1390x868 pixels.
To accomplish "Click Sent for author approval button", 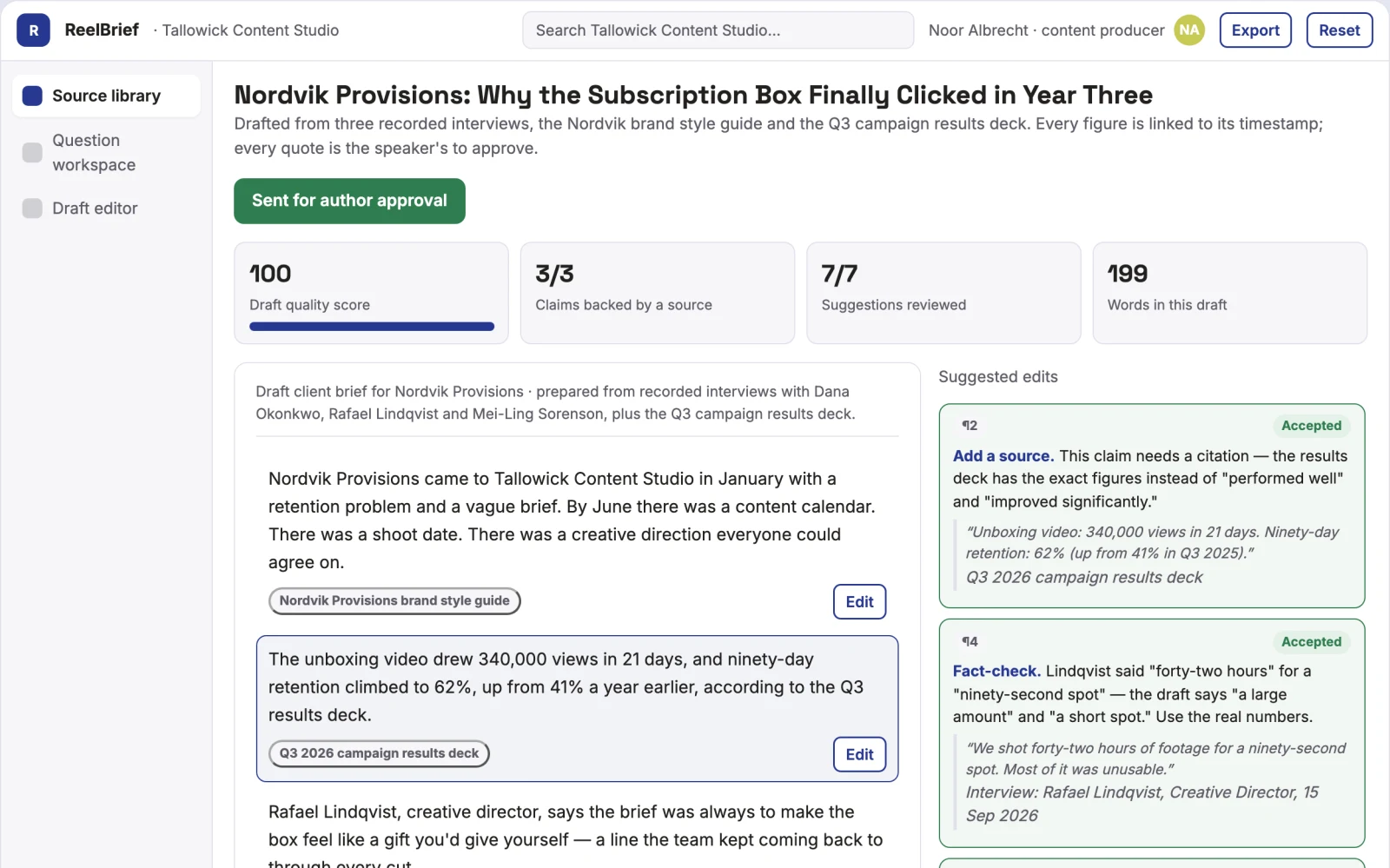I will (x=349, y=201).
